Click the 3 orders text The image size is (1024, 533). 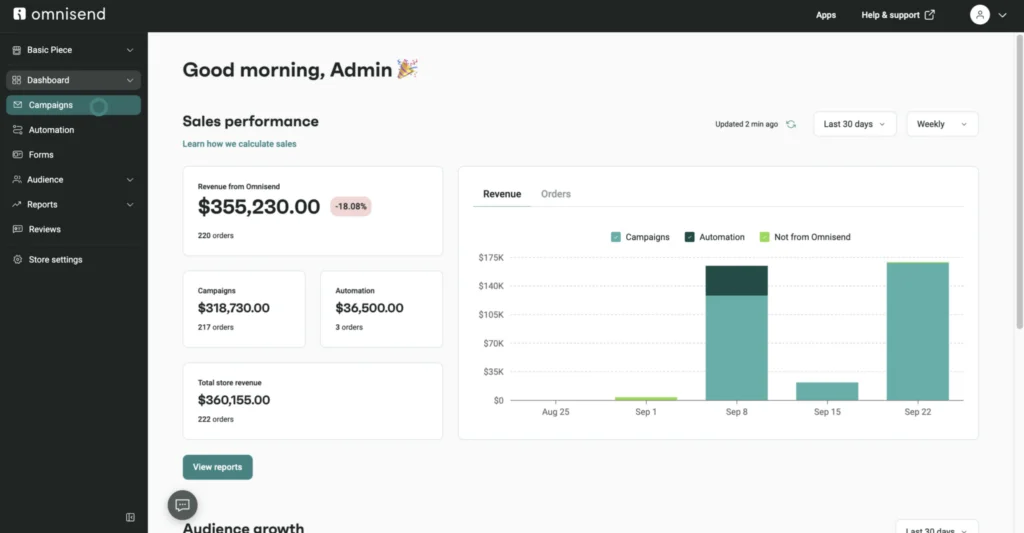click(x=349, y=327)
